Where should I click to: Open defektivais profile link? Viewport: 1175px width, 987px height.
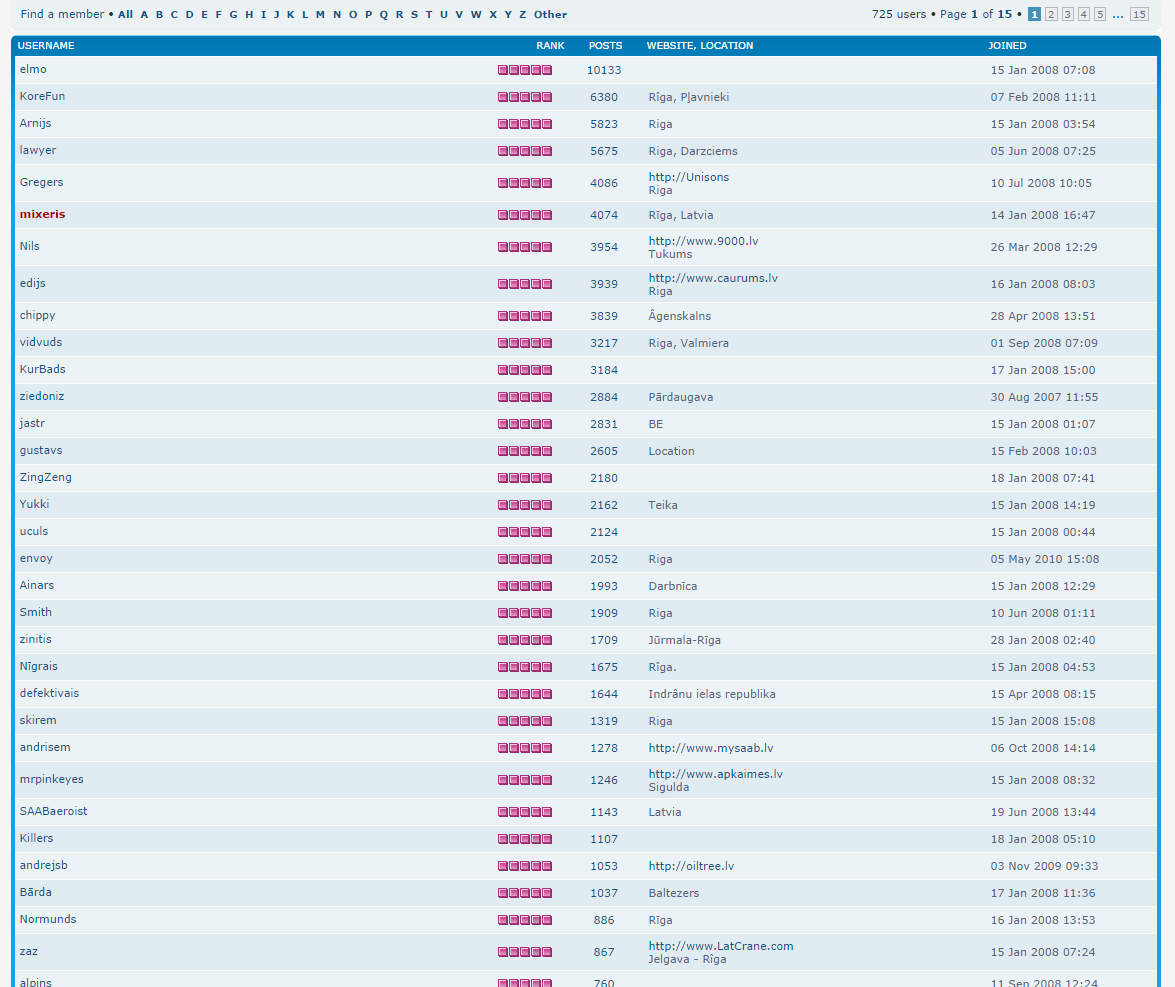[49, 692]
